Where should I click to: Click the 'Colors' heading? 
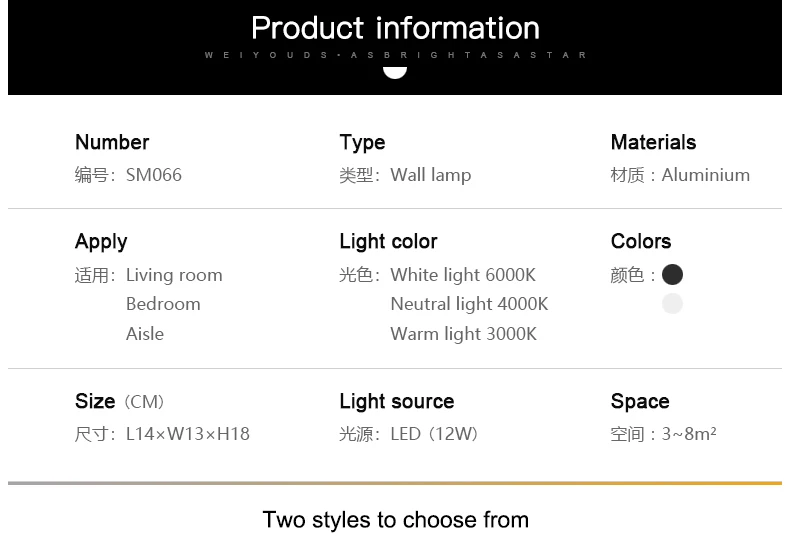(641, 241)
